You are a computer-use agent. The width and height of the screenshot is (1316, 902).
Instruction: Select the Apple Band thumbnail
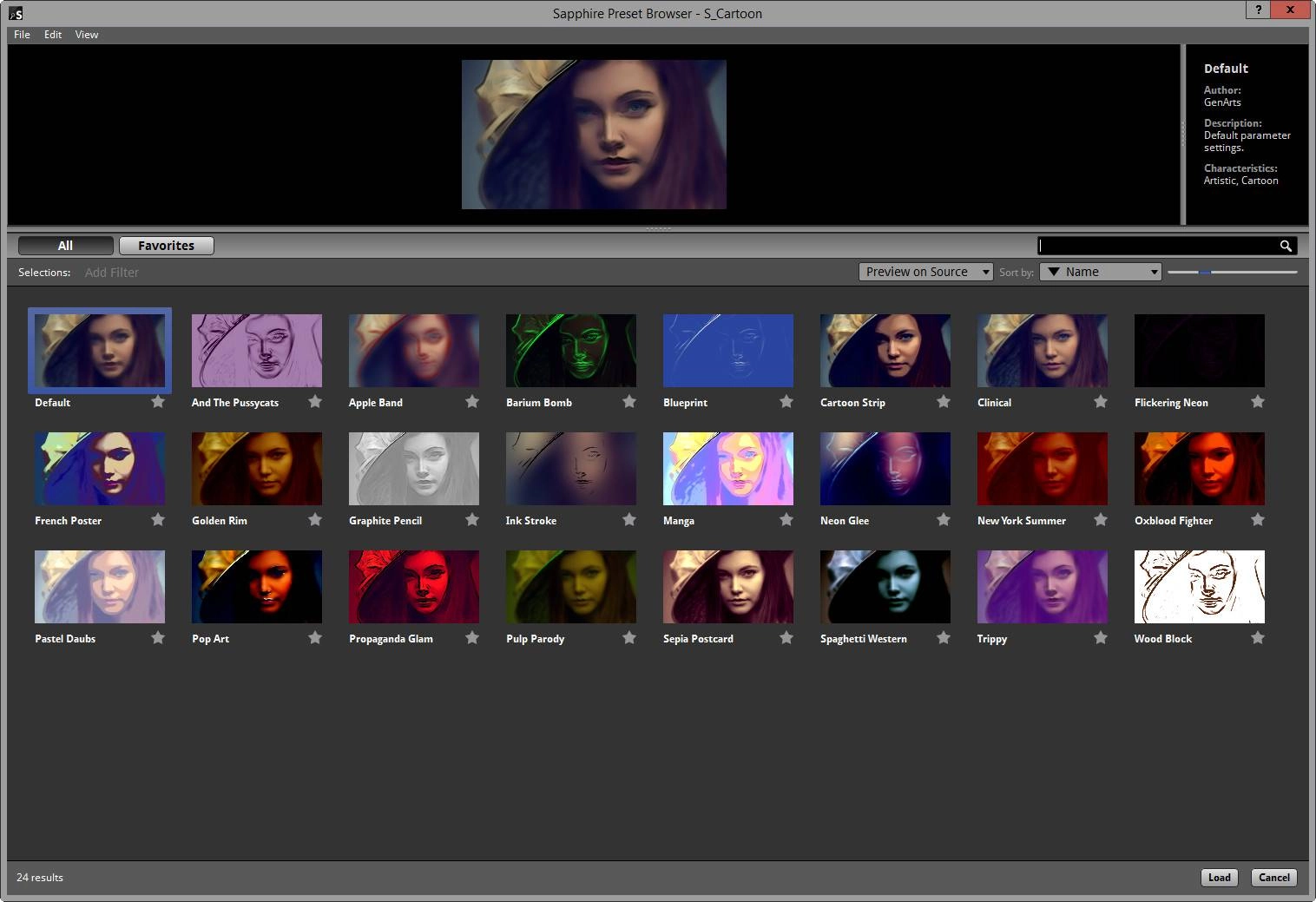pyautogui.click(x=414, y=351)
